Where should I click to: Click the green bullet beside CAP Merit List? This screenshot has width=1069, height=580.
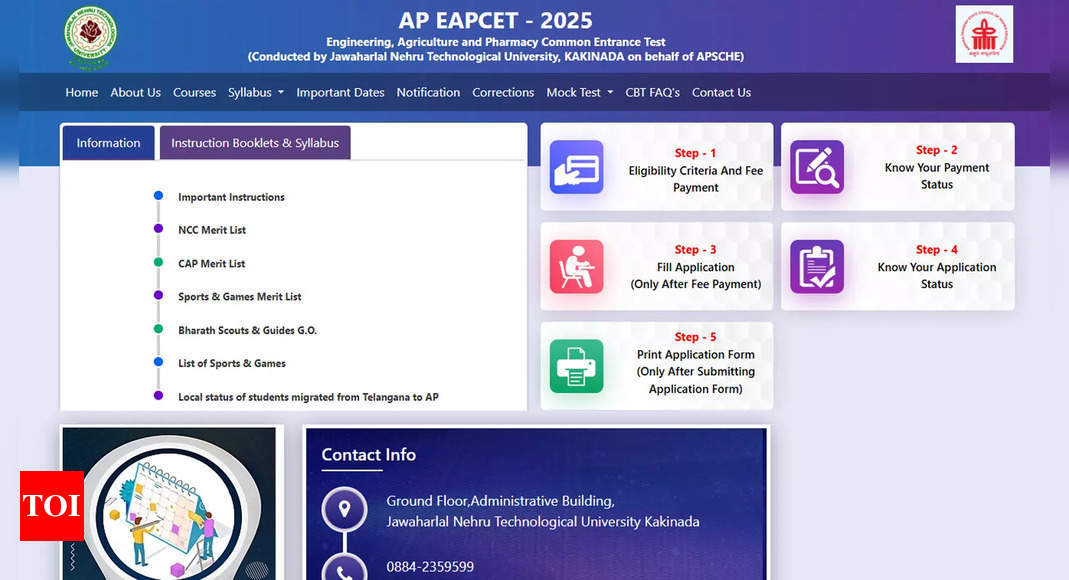[158, 262]
